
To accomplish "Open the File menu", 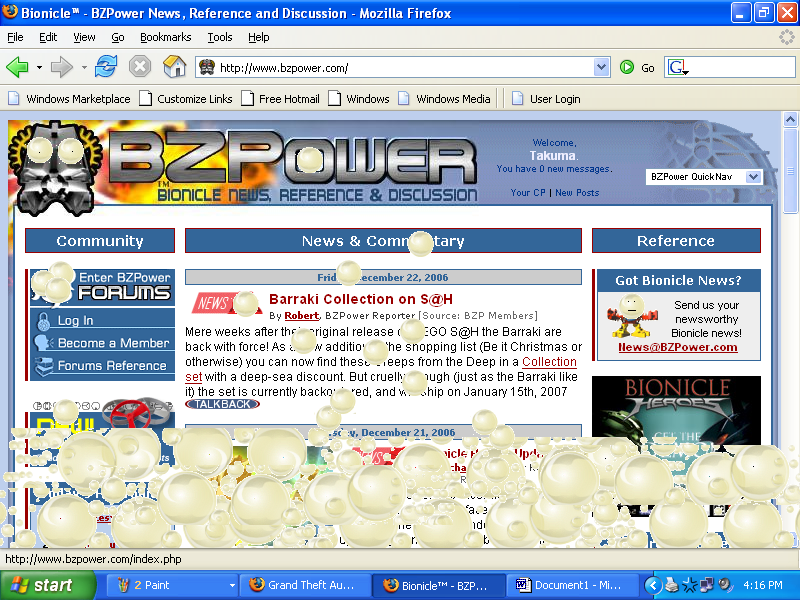I will pyautogui.click(x=15, y=37).
